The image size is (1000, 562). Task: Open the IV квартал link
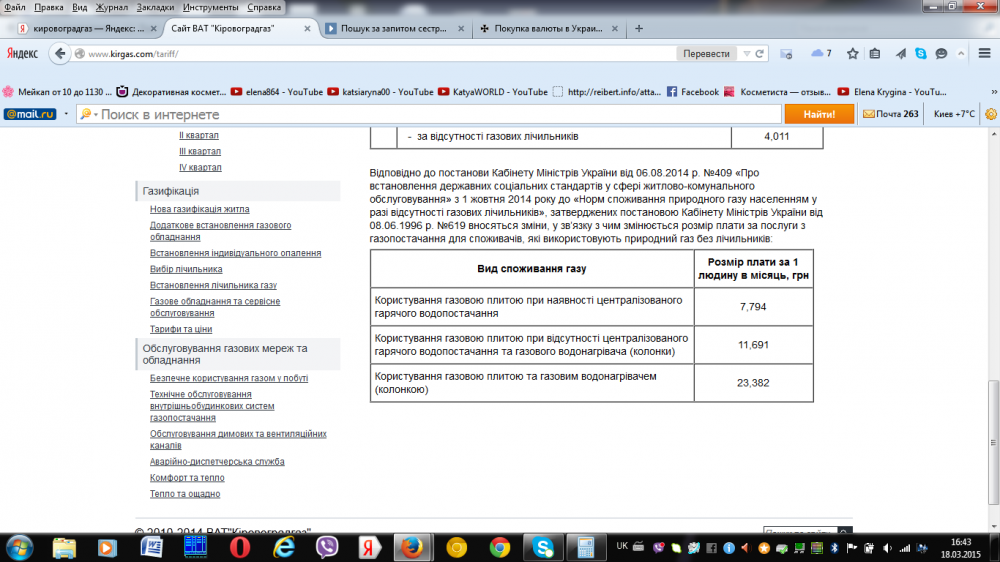(200, 167)
